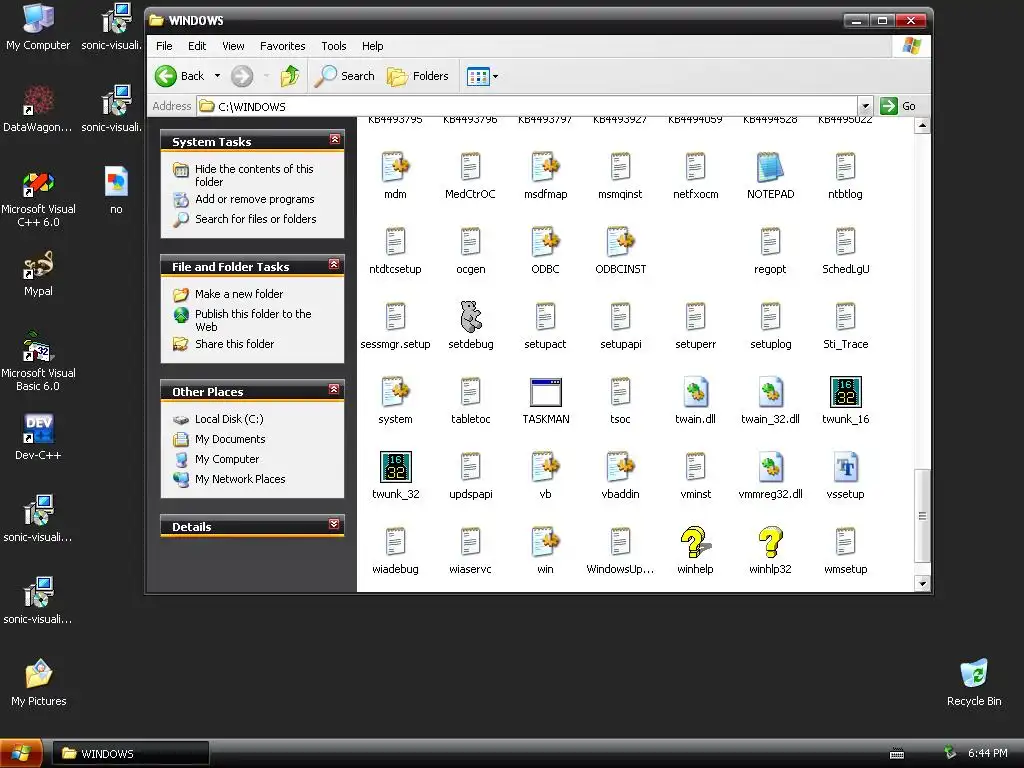Click Publish this folder to the Web
Viewport: 1024px width, 768px height.
(253, 320)
